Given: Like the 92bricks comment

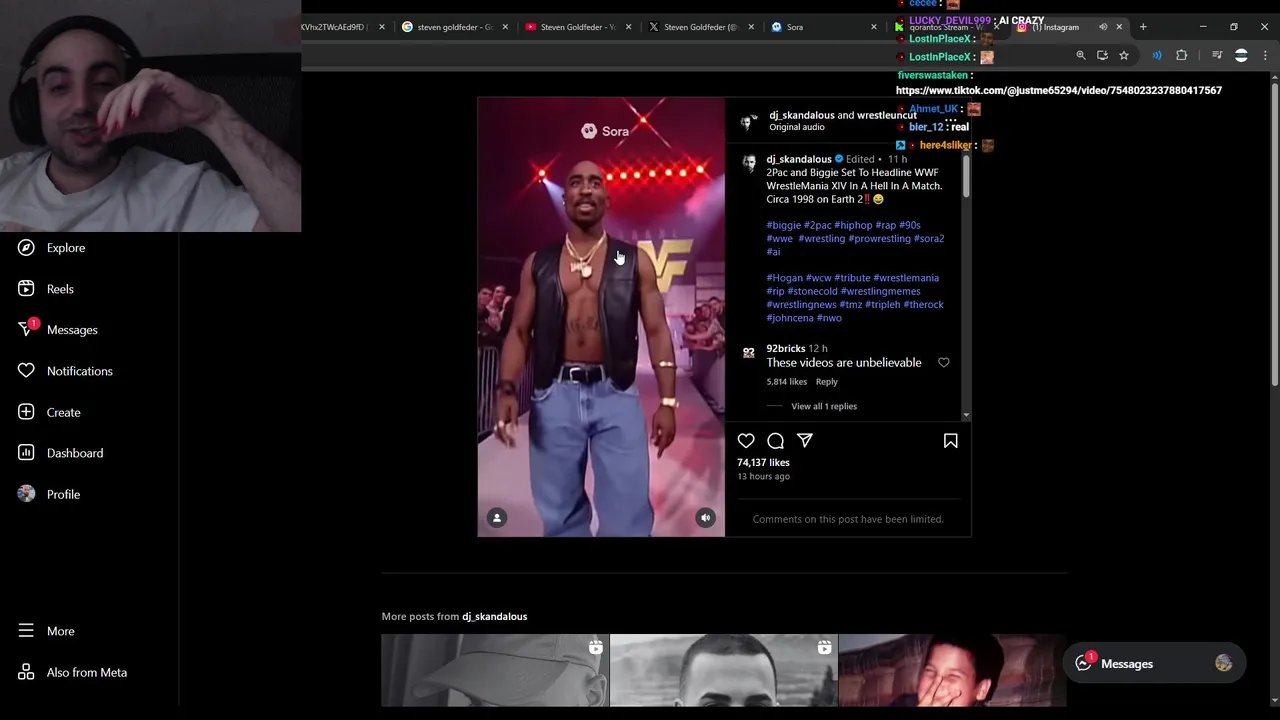Looking at the screenshot, I should [x=943, y=362].
